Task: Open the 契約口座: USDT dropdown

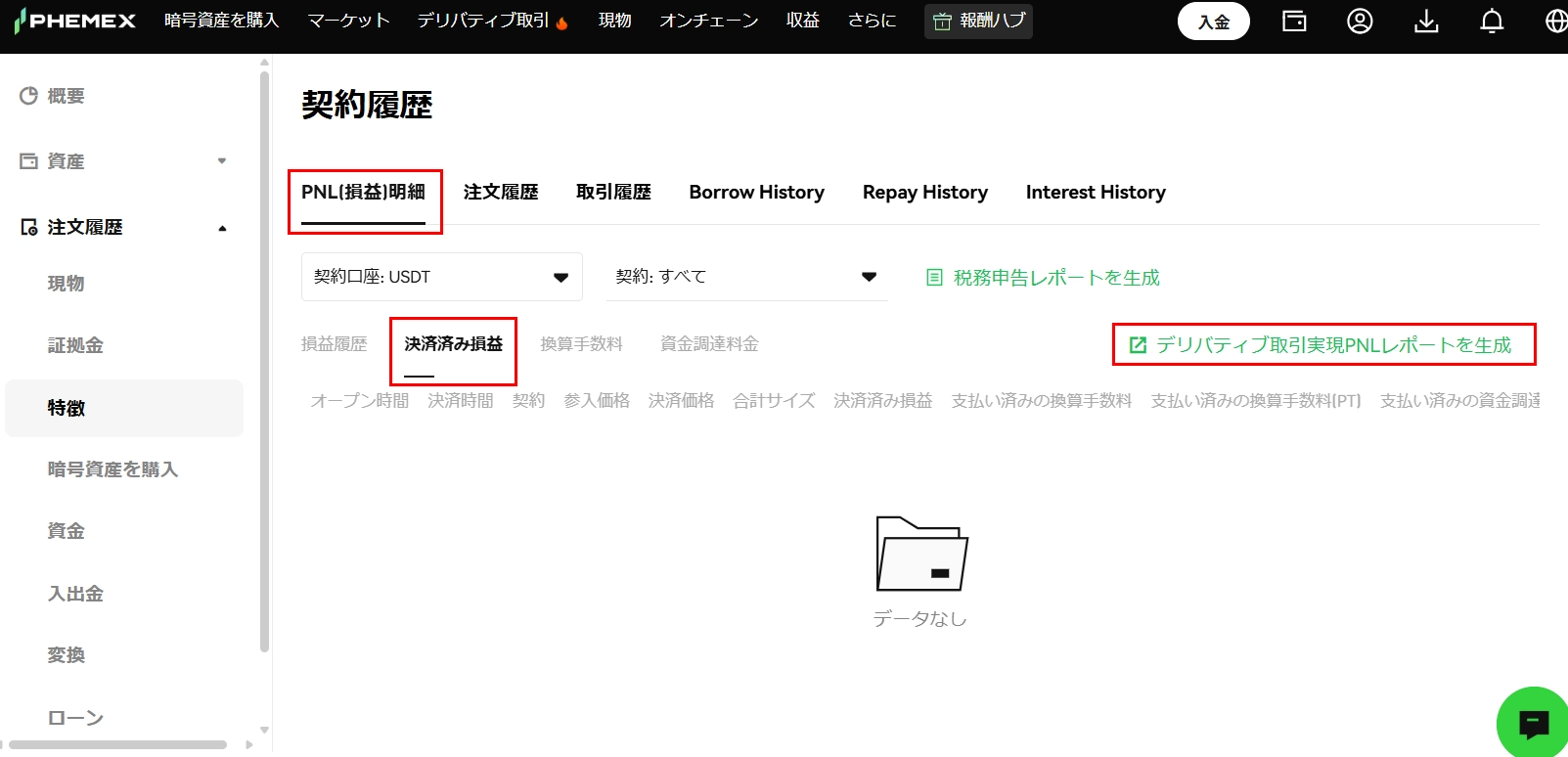Action: click(442, 277)
